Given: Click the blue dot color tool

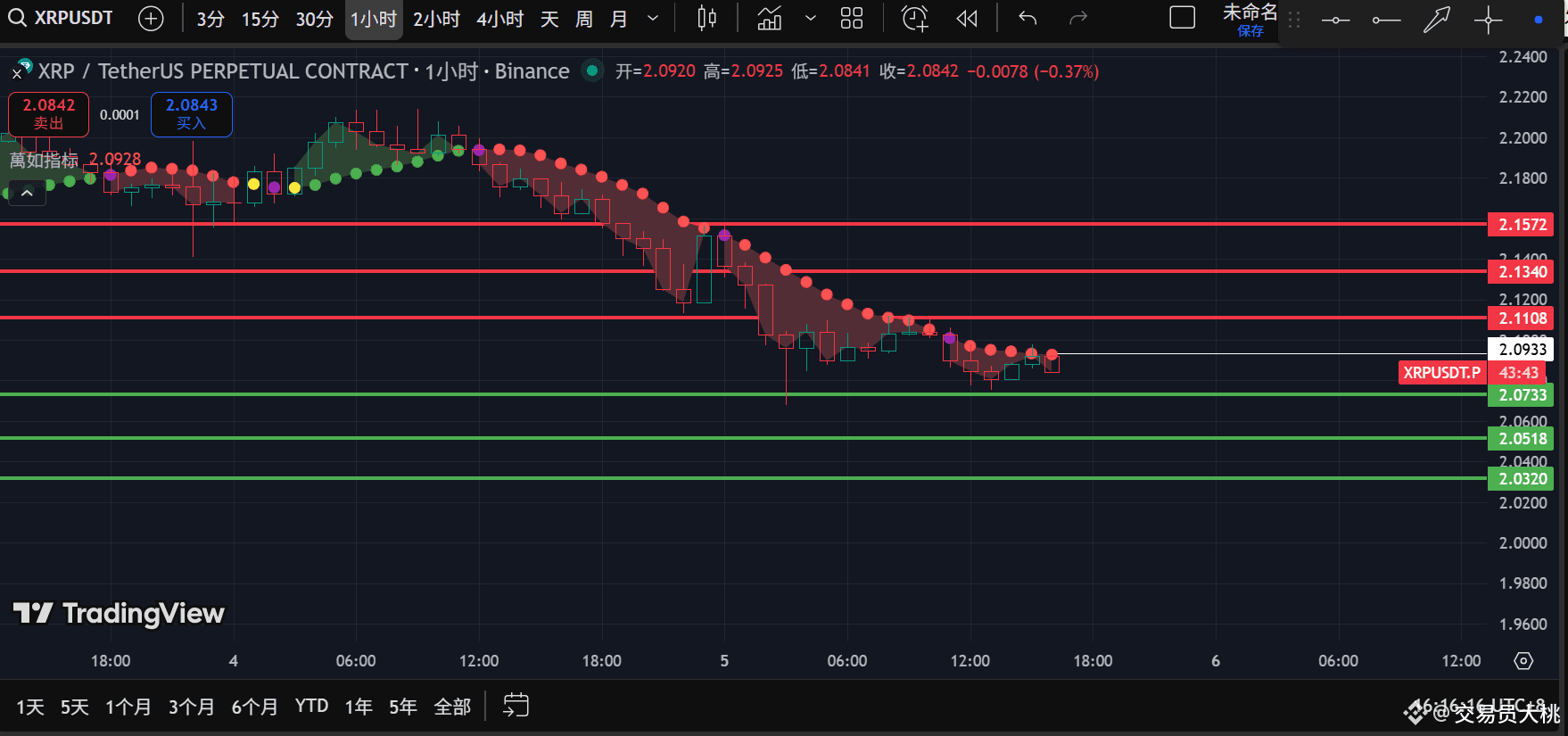Looking at the screenshot, I should click(x=1538, y=20).
